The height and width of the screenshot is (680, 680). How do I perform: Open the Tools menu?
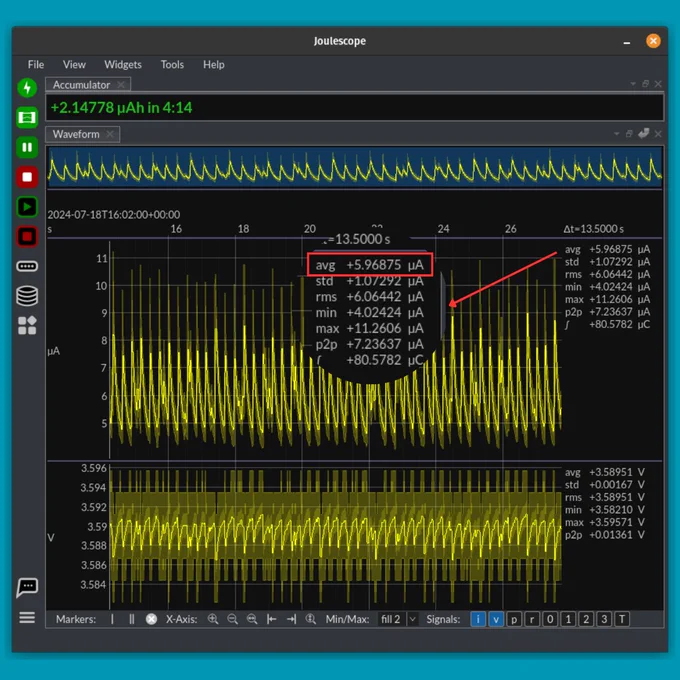pos(172,65)
